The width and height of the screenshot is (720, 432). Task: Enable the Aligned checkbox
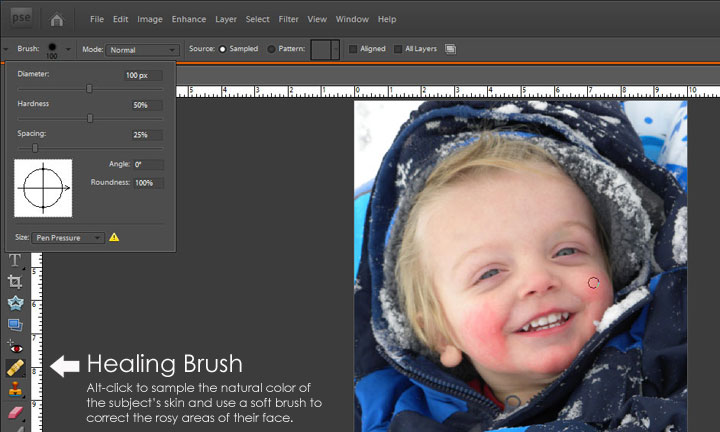(353, 49)
